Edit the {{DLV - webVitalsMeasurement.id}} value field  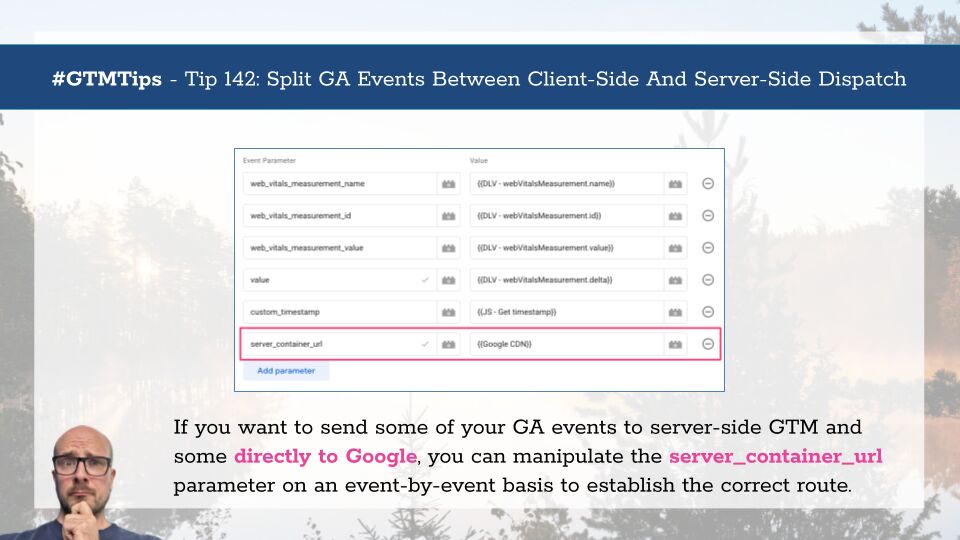[x=567, y=216]
